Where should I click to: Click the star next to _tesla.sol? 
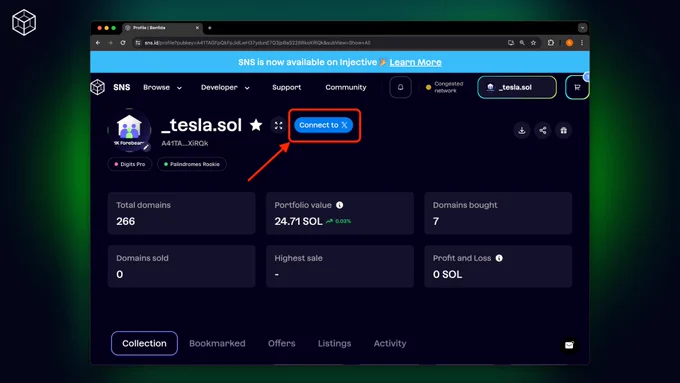coord(256,125)
